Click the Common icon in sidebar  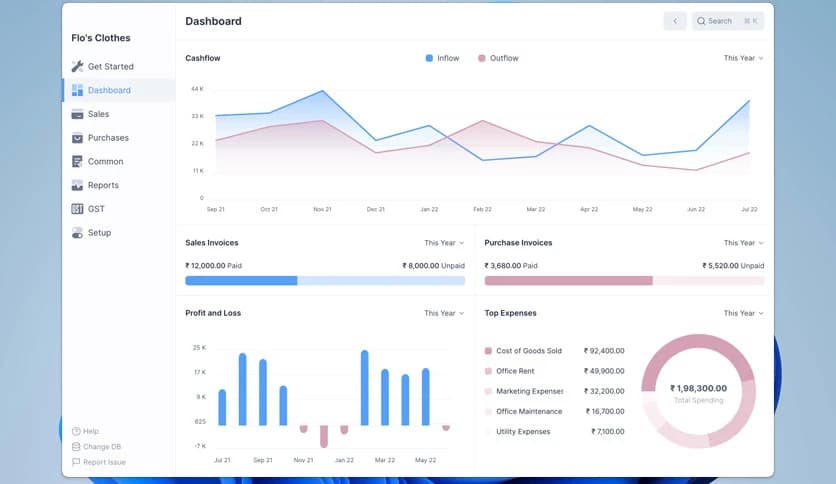point(77,162)
